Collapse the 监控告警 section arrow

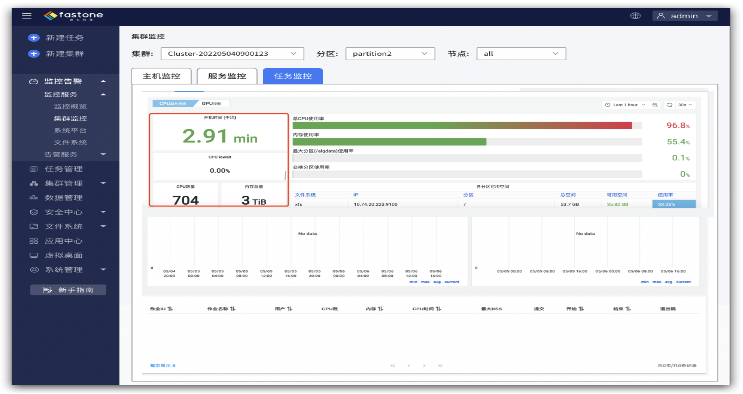click(x=103, y=82)
